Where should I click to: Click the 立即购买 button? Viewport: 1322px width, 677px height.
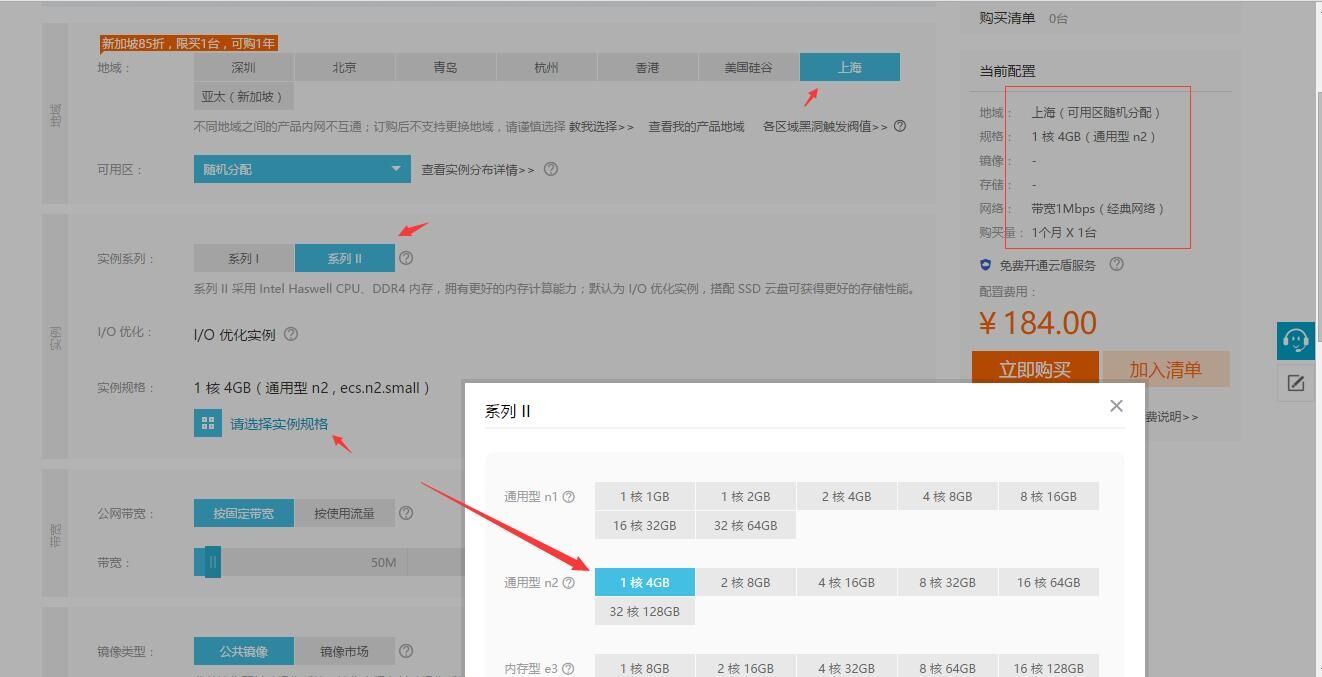pos(1034,369)
